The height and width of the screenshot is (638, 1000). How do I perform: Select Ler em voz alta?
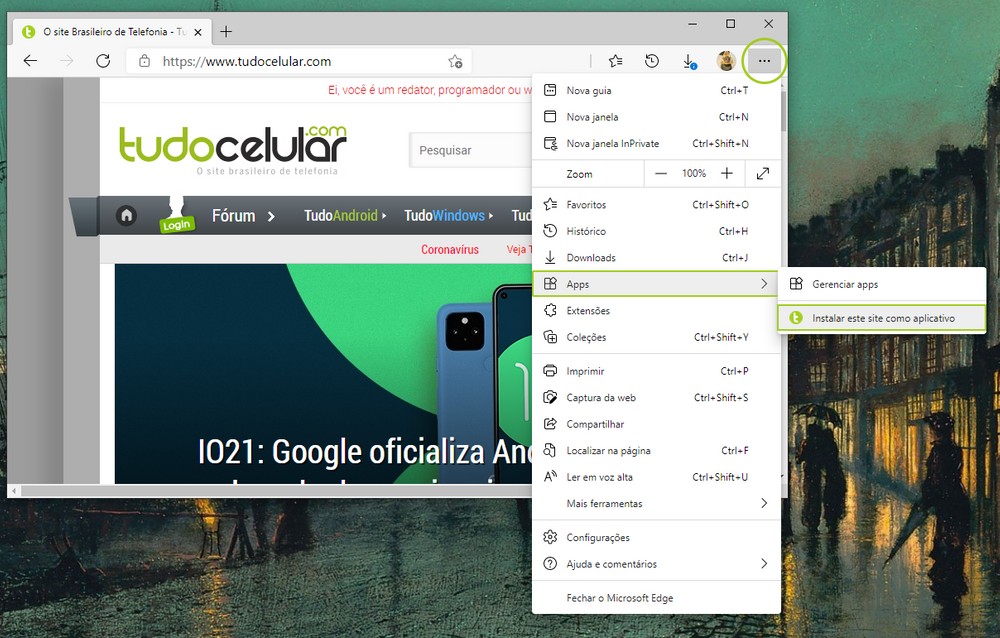pos(656,477)
